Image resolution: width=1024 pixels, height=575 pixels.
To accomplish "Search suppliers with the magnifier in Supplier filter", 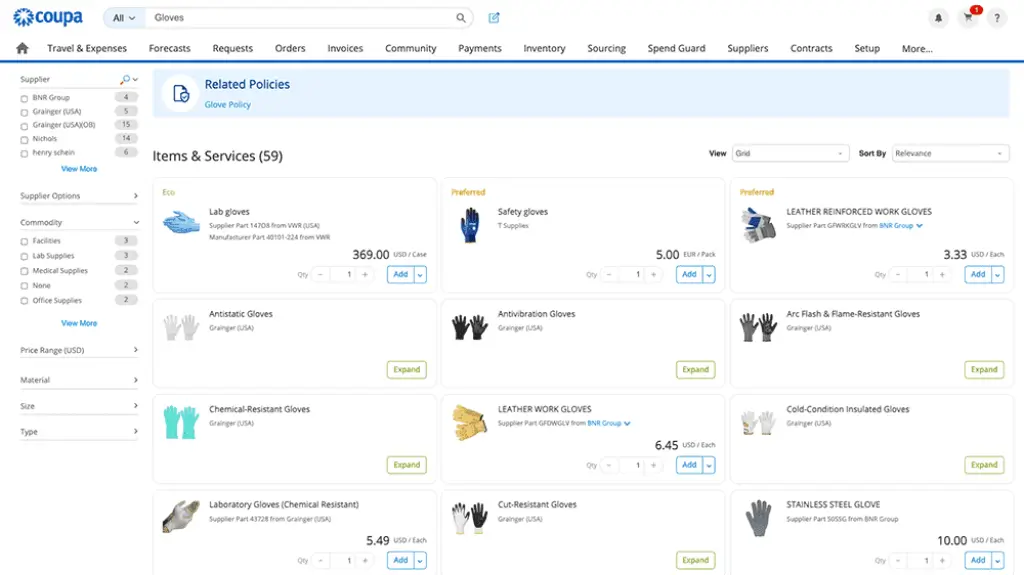I will coord(125,79).
